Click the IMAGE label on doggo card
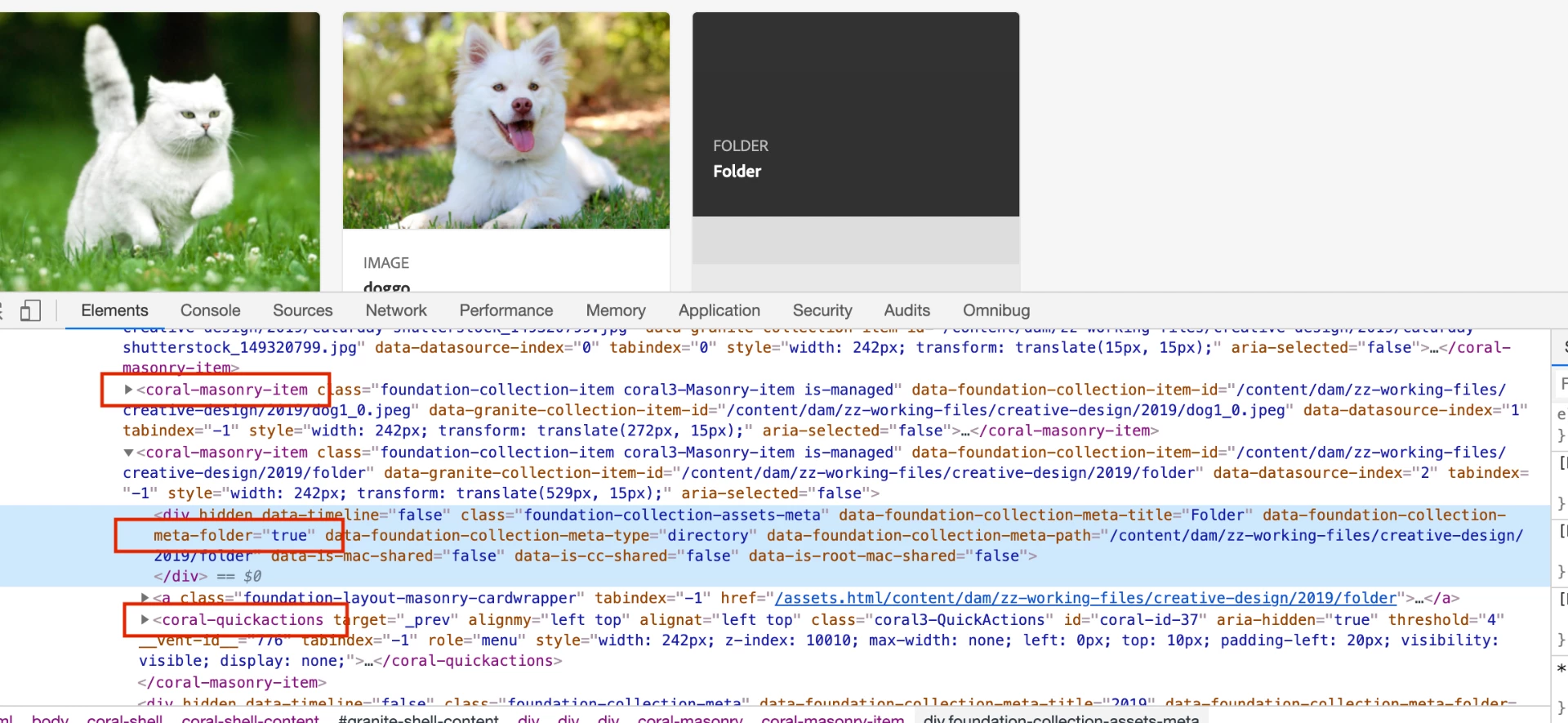This screenshot has width=1568, height=723. (386, 263)
